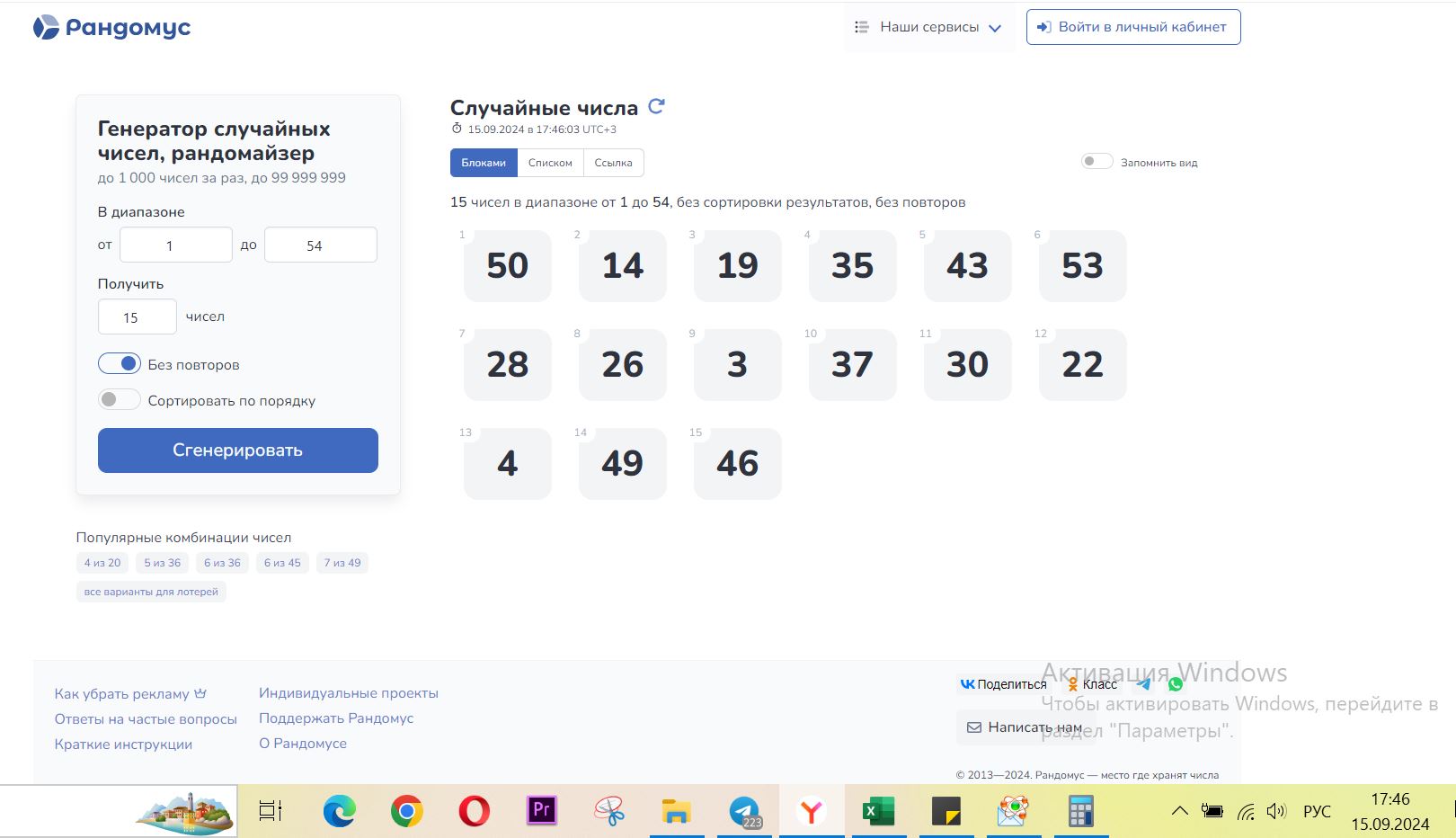This screenshot has width=1456, height=838.
Task: Click the VK Поделиться share button
Action: click(1003, 684)
